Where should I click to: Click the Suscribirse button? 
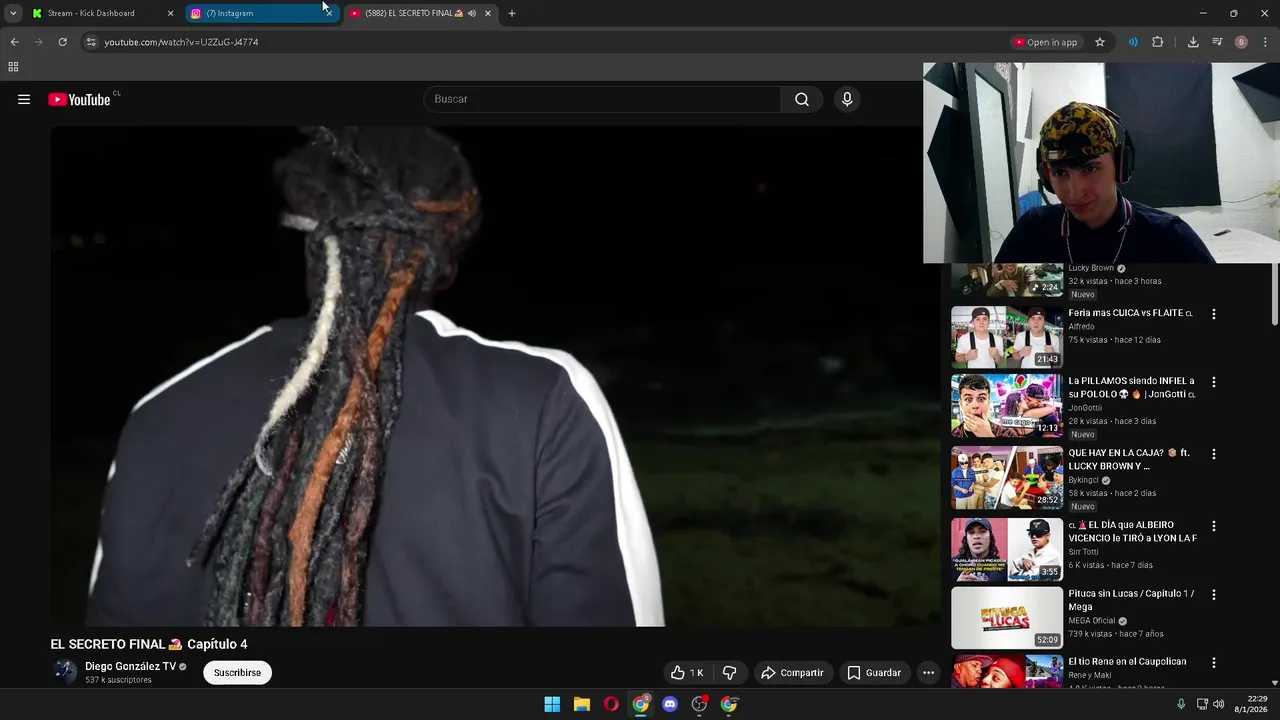[x=237, y=673]
